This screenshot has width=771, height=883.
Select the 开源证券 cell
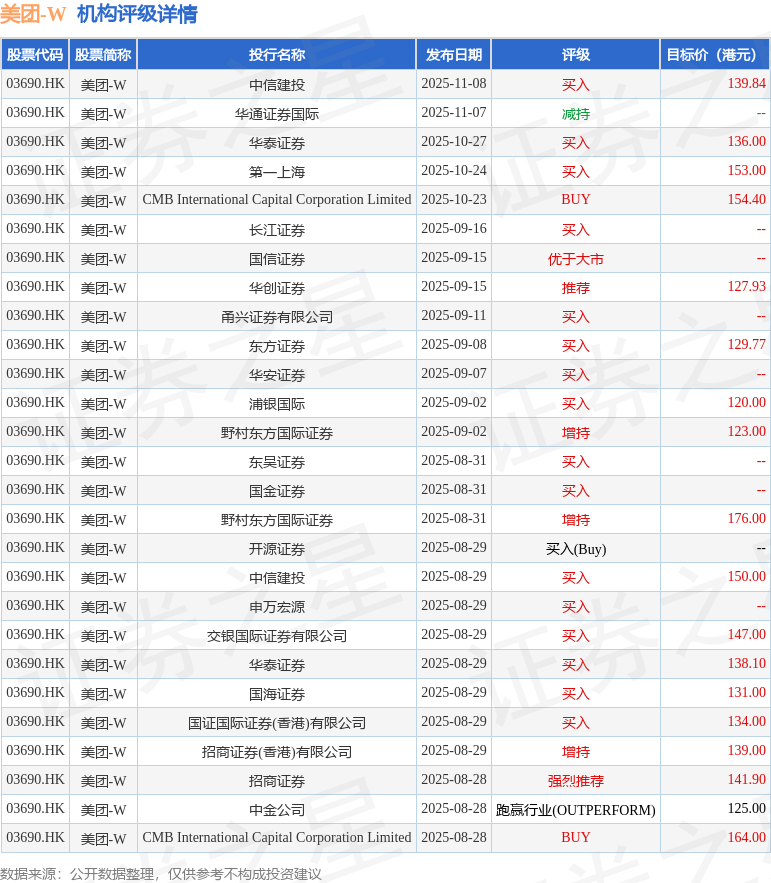[x=277, y=549]
